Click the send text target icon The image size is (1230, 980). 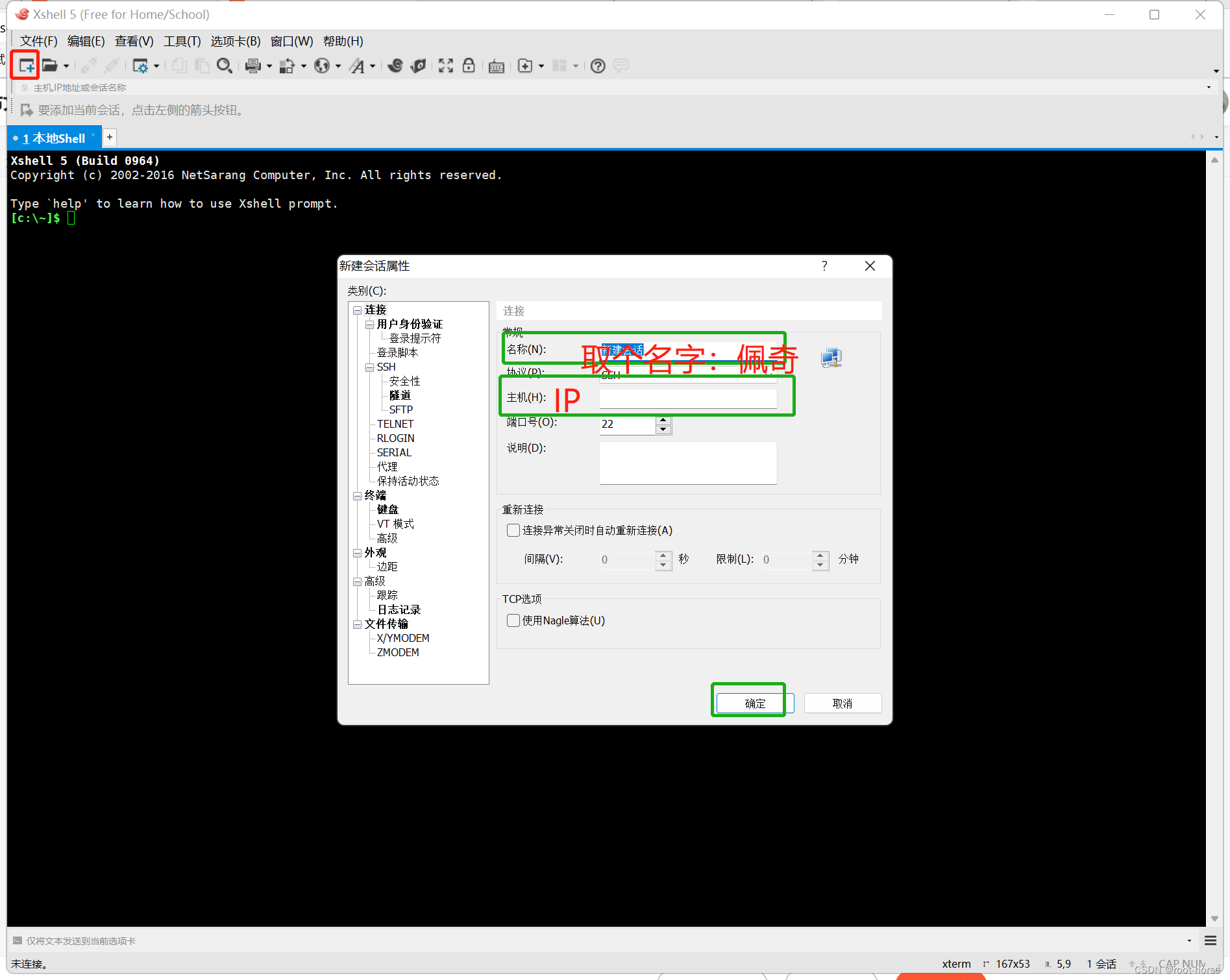click(18, 940)
